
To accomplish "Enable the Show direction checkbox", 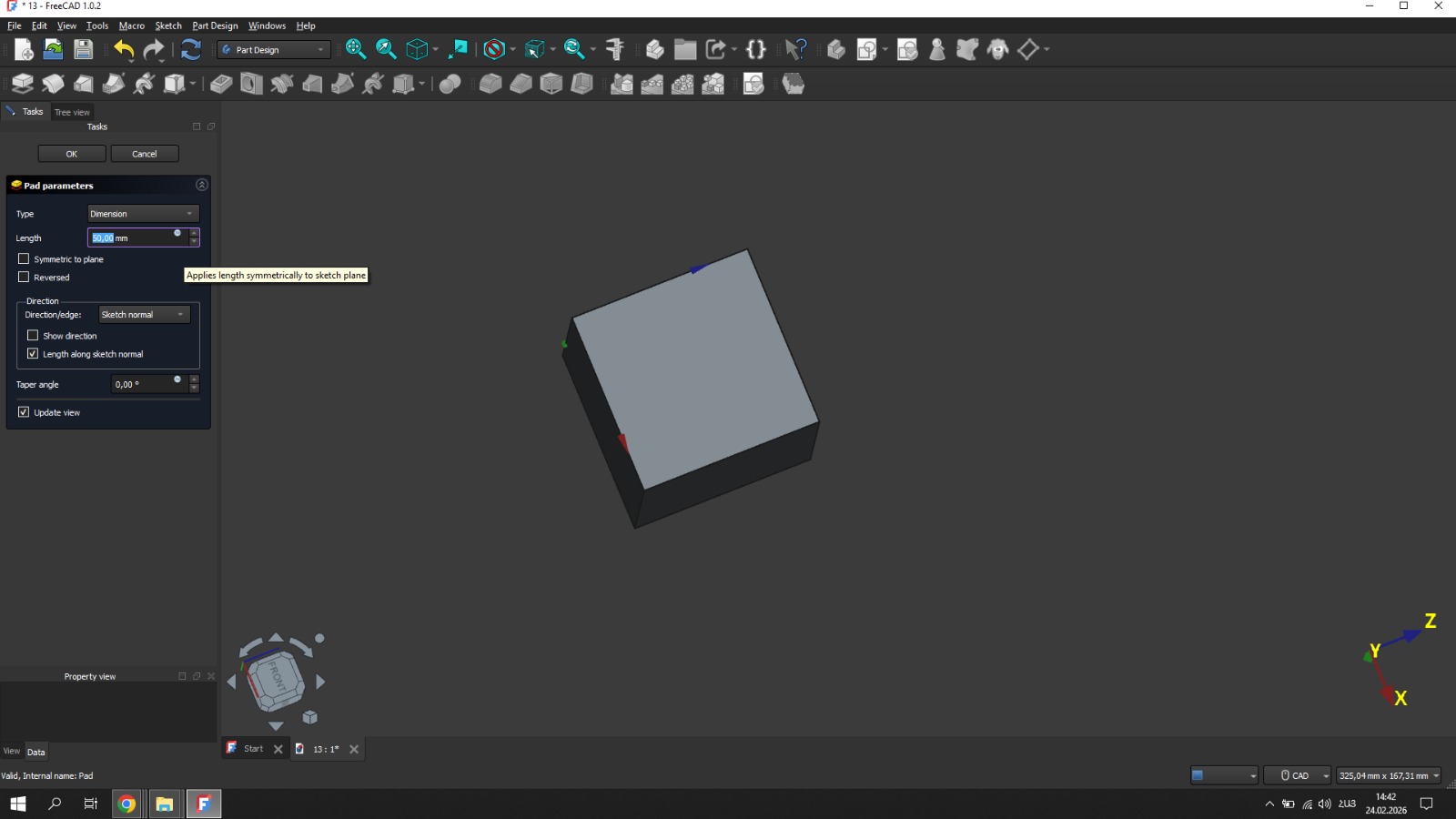I will pos(33,335).
